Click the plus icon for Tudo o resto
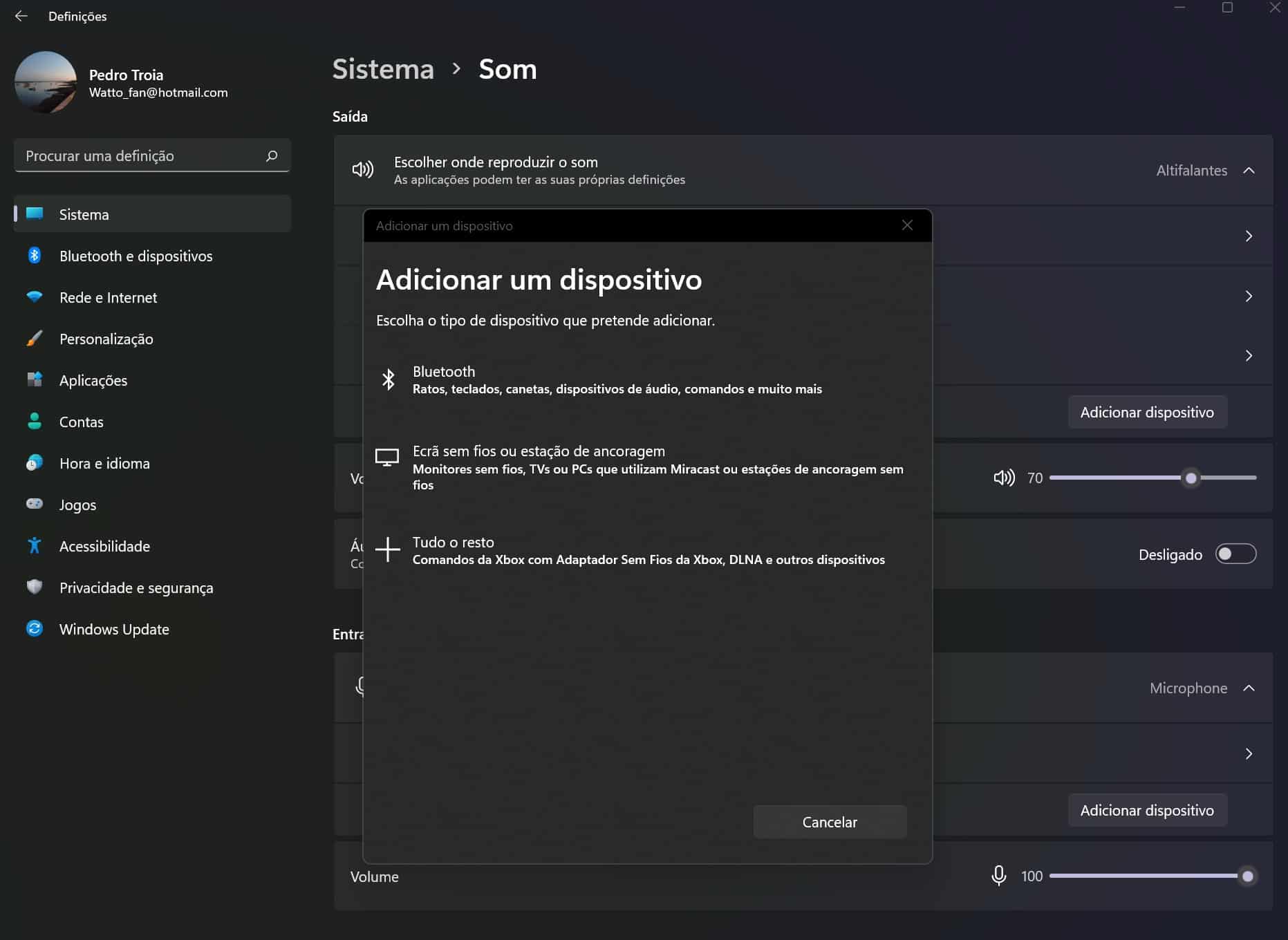This screenshot has width=1288, height=940. [x=388, y=550]
